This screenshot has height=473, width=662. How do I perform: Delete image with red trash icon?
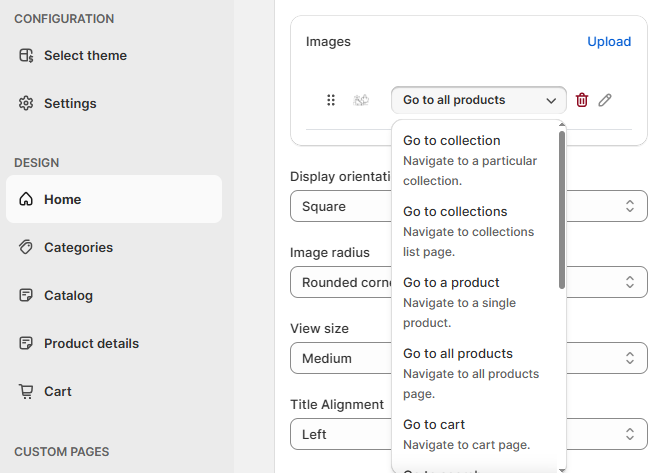point(582,100)
